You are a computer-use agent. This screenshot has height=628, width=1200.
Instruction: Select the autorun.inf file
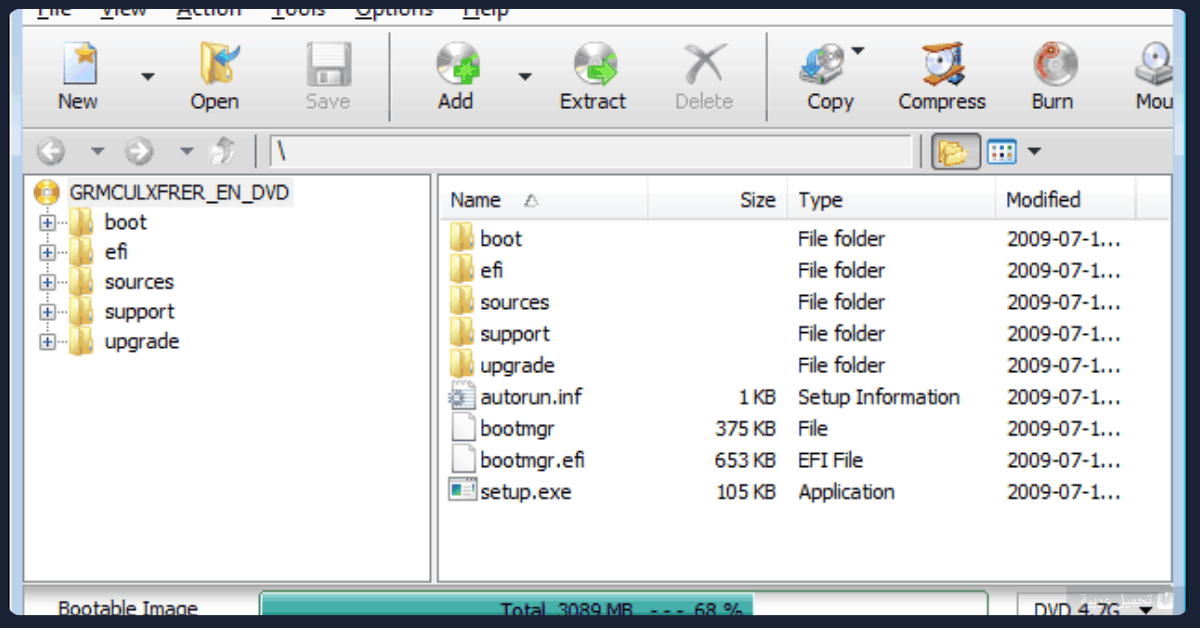(x=531, y=397)
